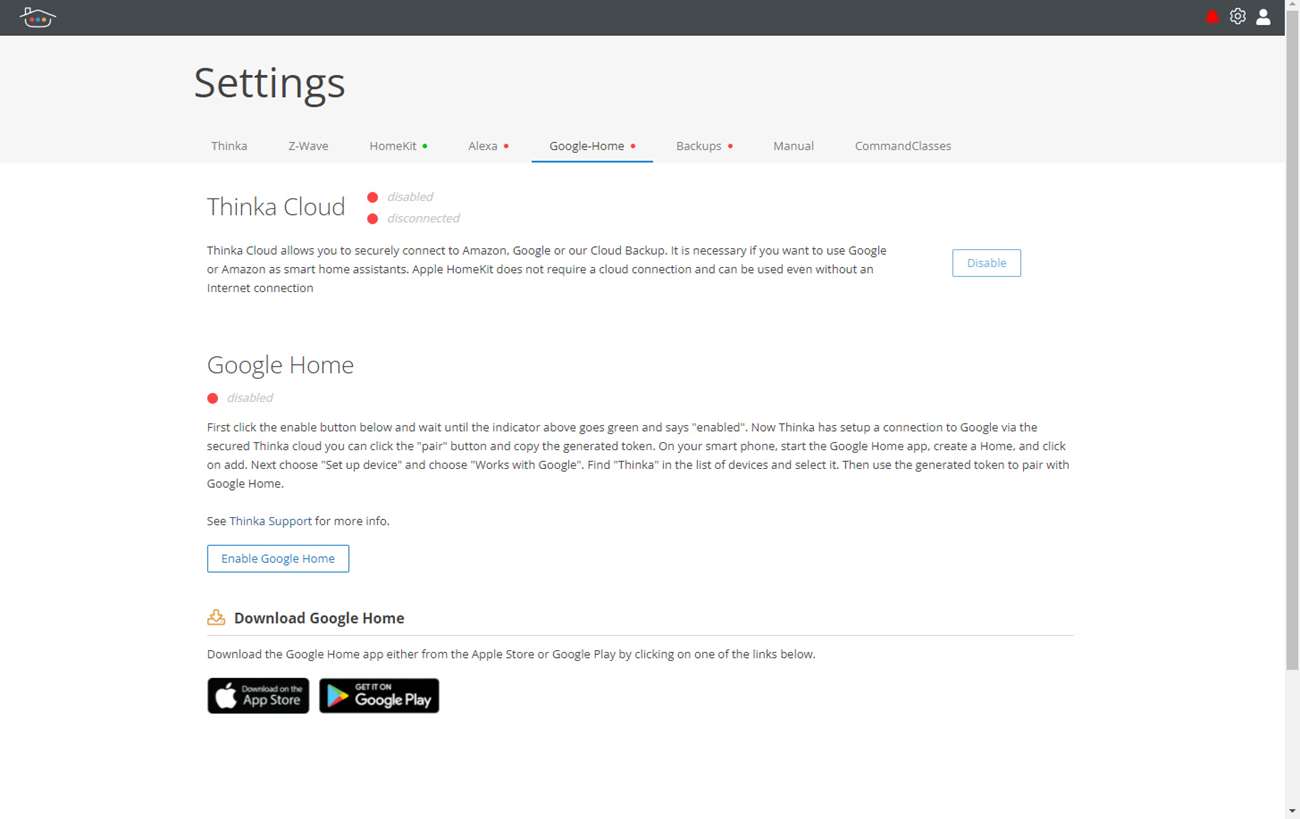Open the HomeKit settings tab
Screen dimensions: 1300x819
coord(398,146)
